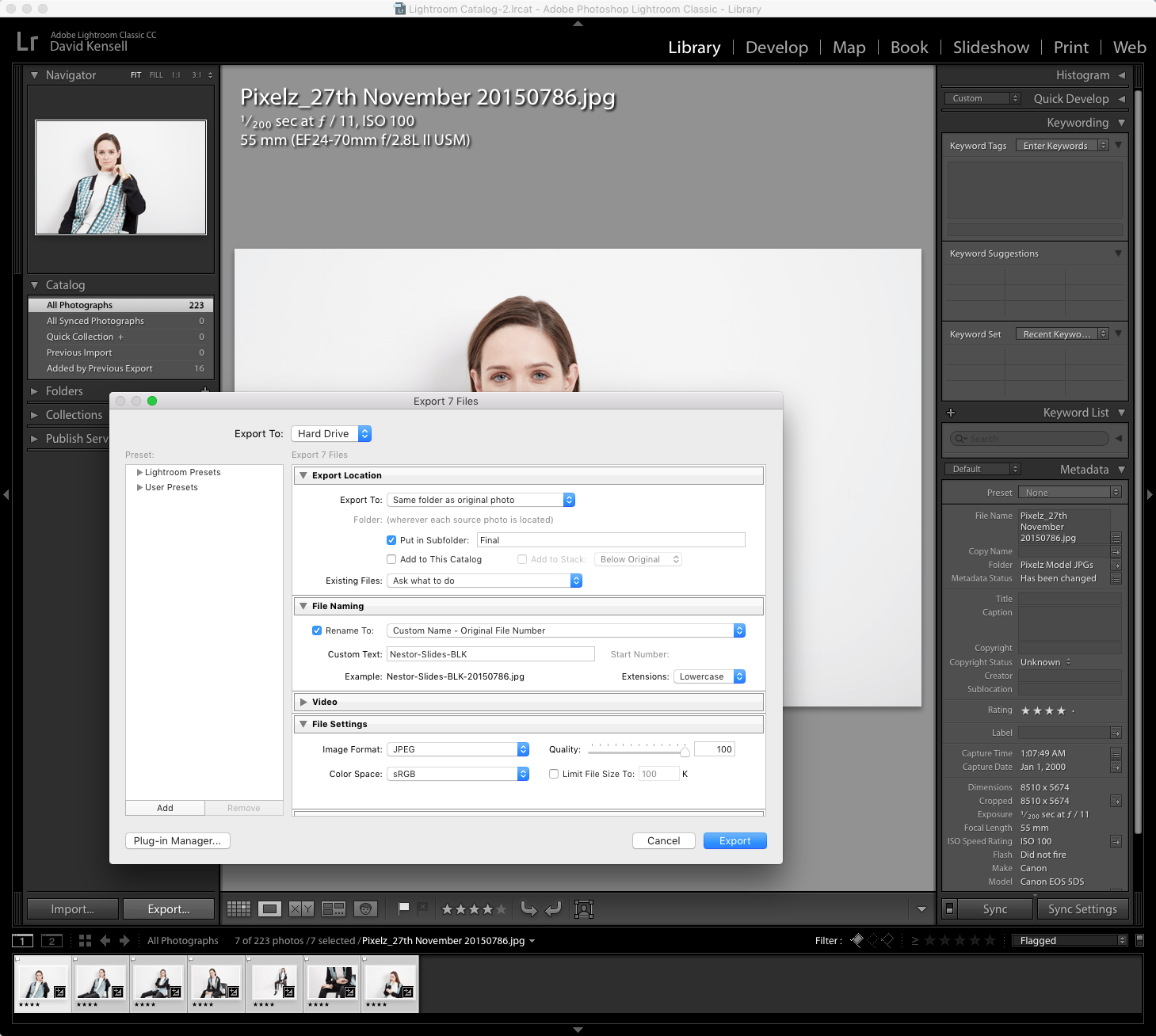Open the Image Format JPEG dropdown
This screenshot has width=1156, height=1036.
(457, 749)
